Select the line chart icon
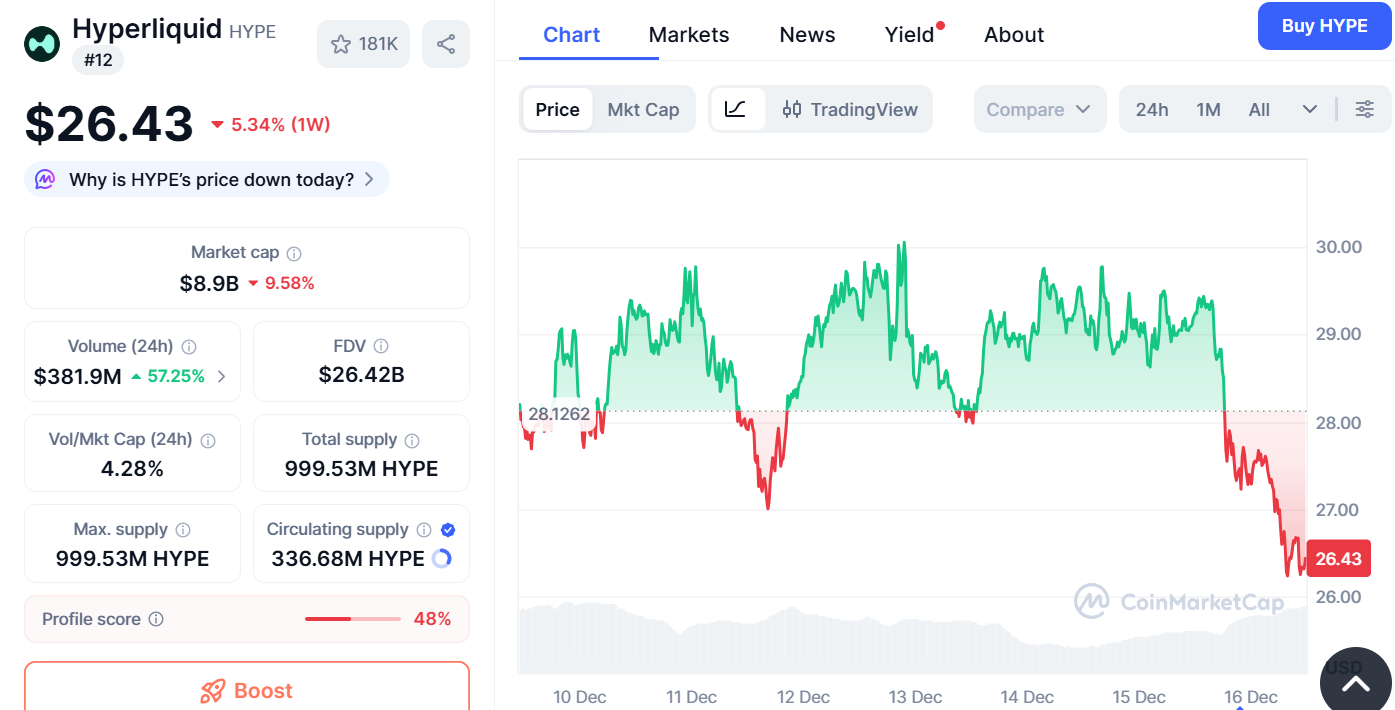 [736, 109]
